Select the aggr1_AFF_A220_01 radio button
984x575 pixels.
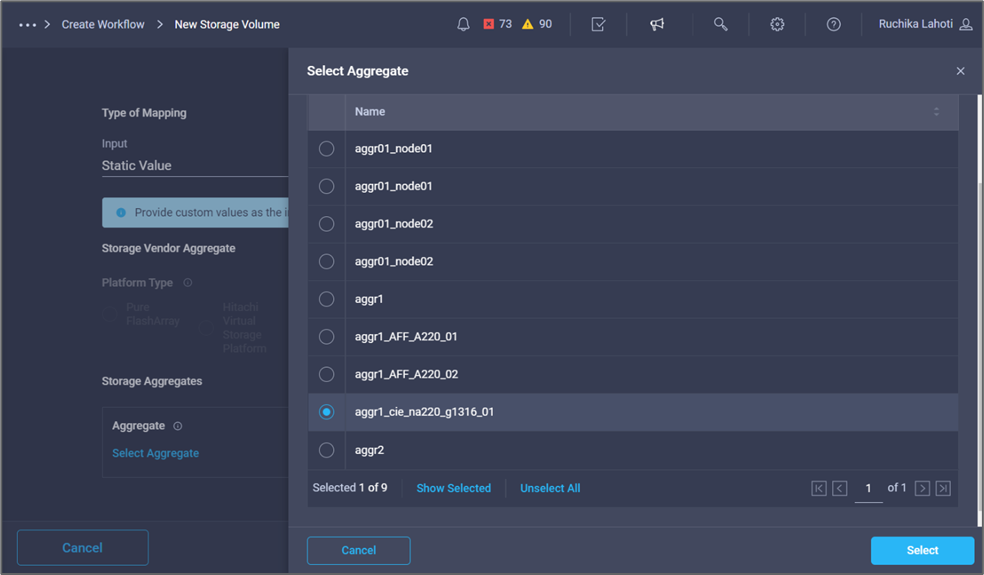(326, 337)
